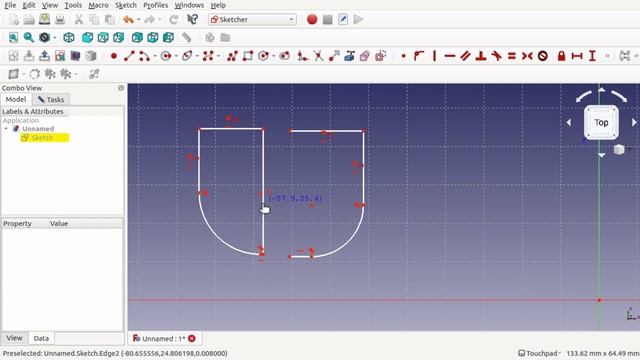Select the Create rectangle tool
This screenshot has height=360, width=640.
point(248,56)
